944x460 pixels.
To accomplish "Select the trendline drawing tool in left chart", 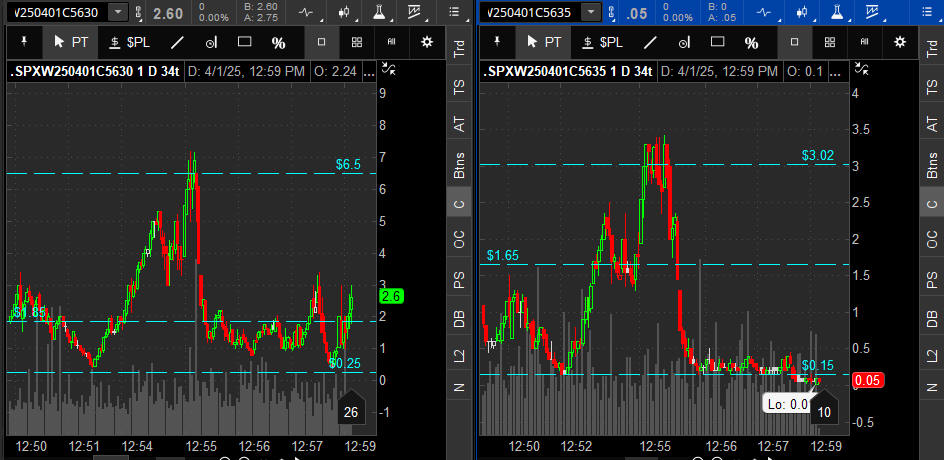I will 178,43.
